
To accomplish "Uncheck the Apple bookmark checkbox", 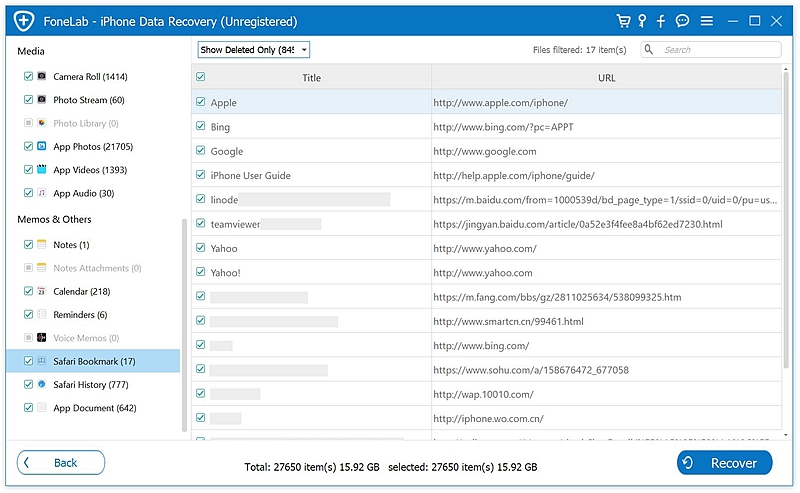I will click(x=201, y=102).
